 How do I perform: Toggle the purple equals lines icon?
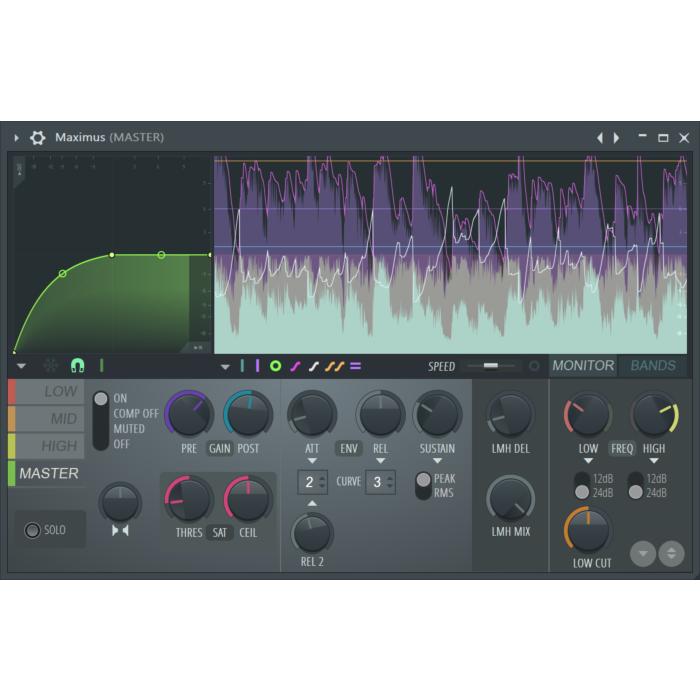point(355,366)
